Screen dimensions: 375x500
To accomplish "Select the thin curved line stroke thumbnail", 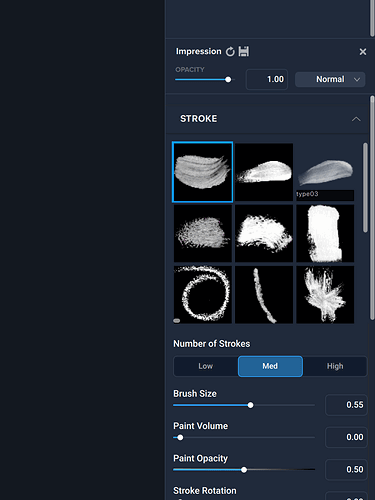I will coord(264,295).
